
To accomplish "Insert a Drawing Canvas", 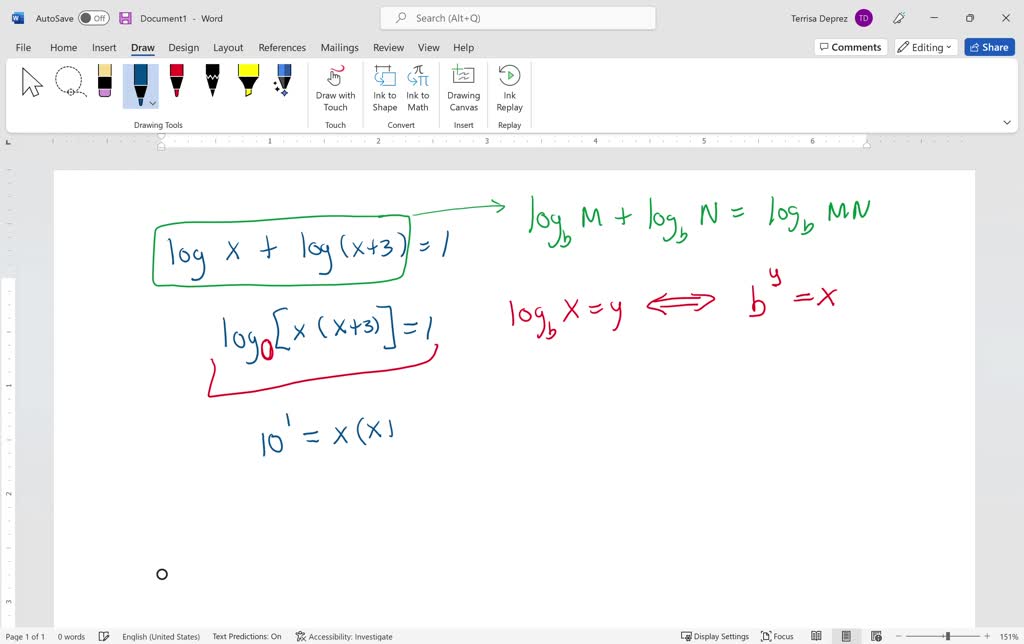I will (463, 88).
